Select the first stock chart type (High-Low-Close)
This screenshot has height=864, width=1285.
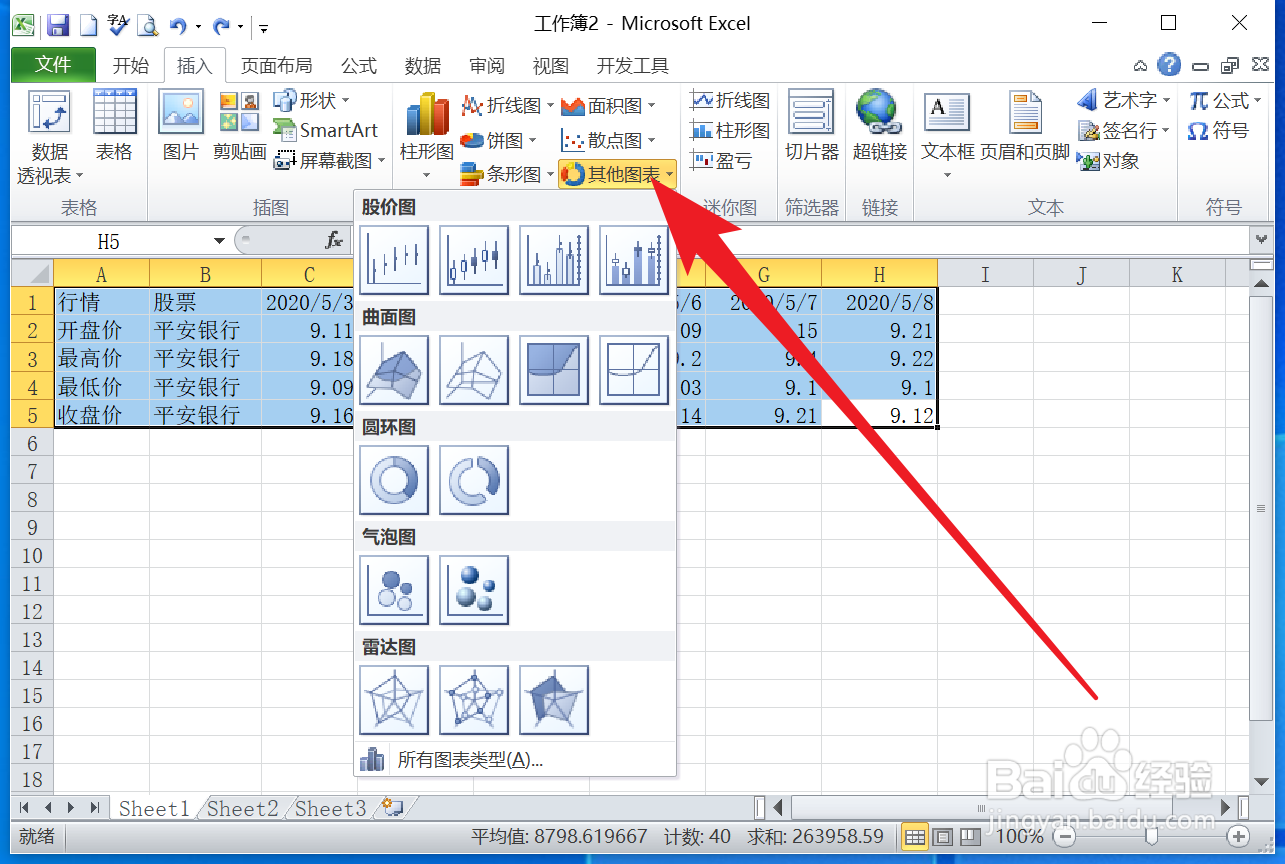[394, 260]
